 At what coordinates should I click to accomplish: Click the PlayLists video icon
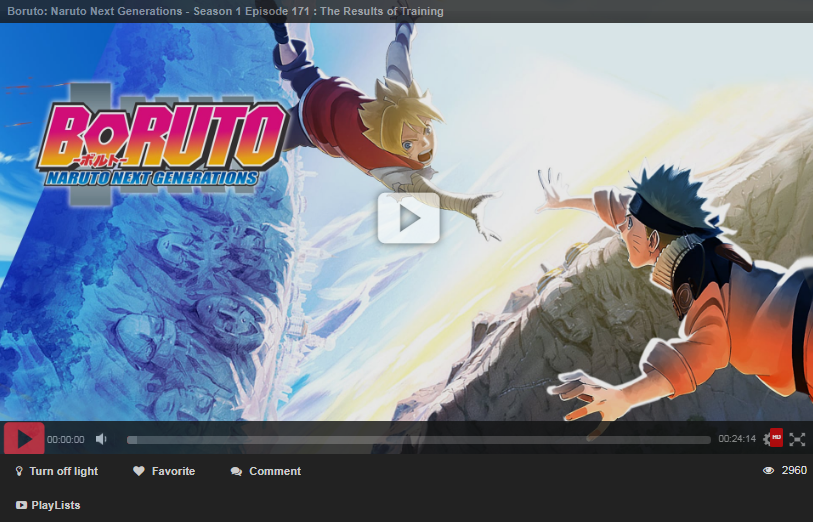pyautogui.click(x=21, y=505)
